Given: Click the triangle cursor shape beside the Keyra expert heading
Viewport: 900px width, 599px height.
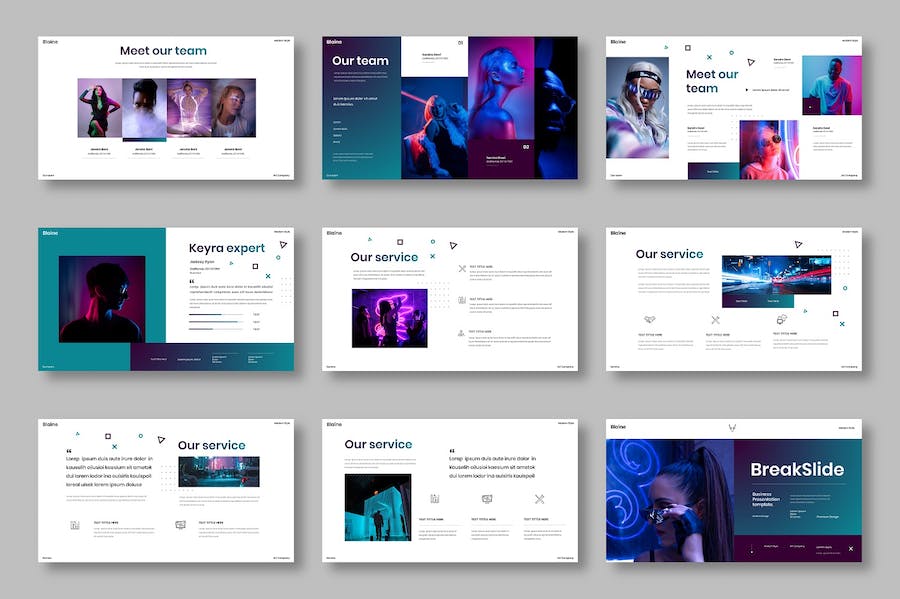Looking at the screenshot, I should 283,244.
